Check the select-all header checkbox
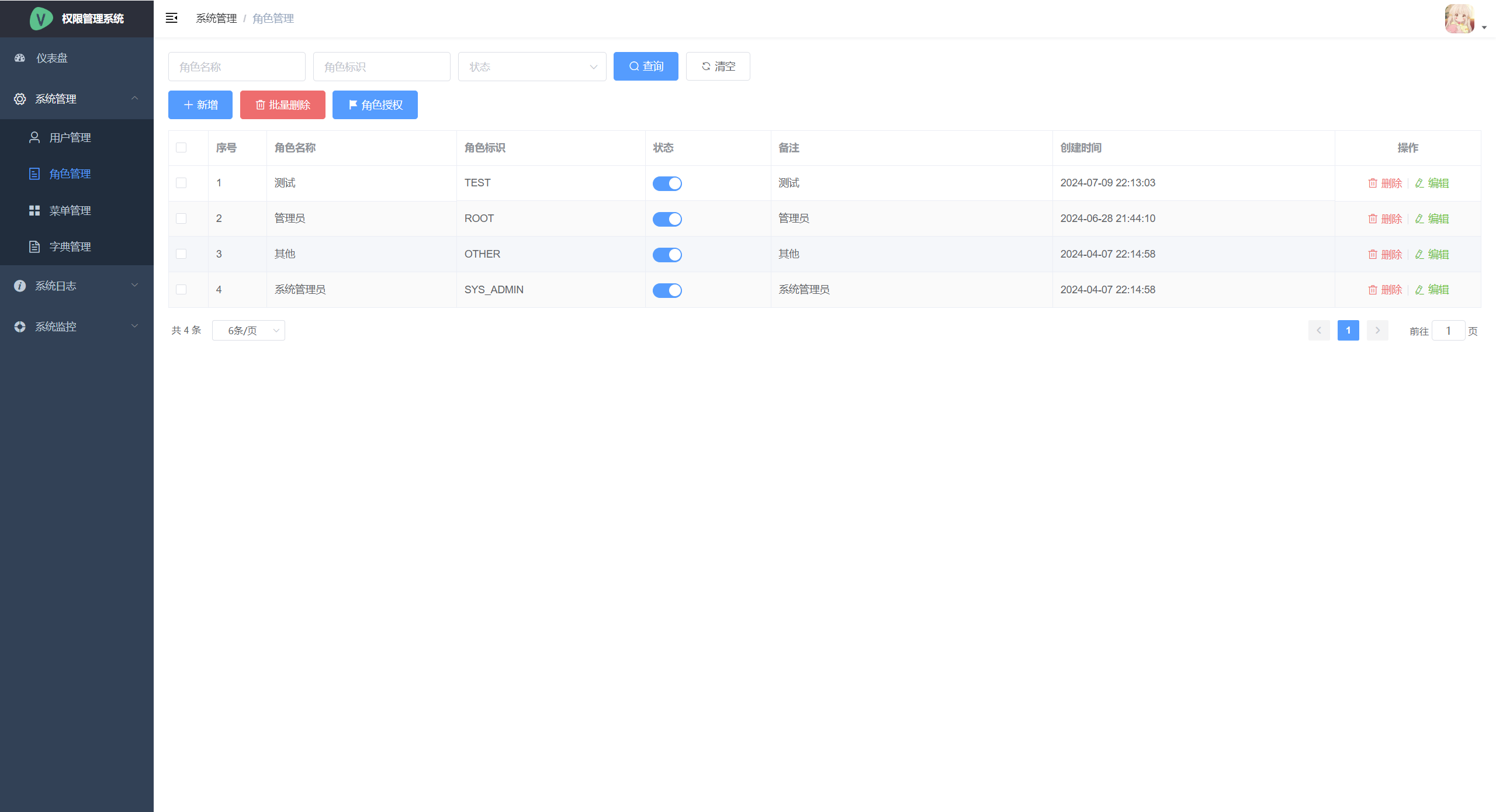The image size is (1496, 812). coord(181,148)
